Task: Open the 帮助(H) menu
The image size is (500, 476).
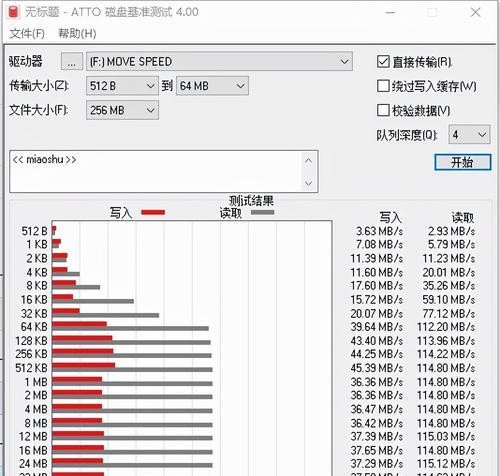Action: [x=77, y=33]
